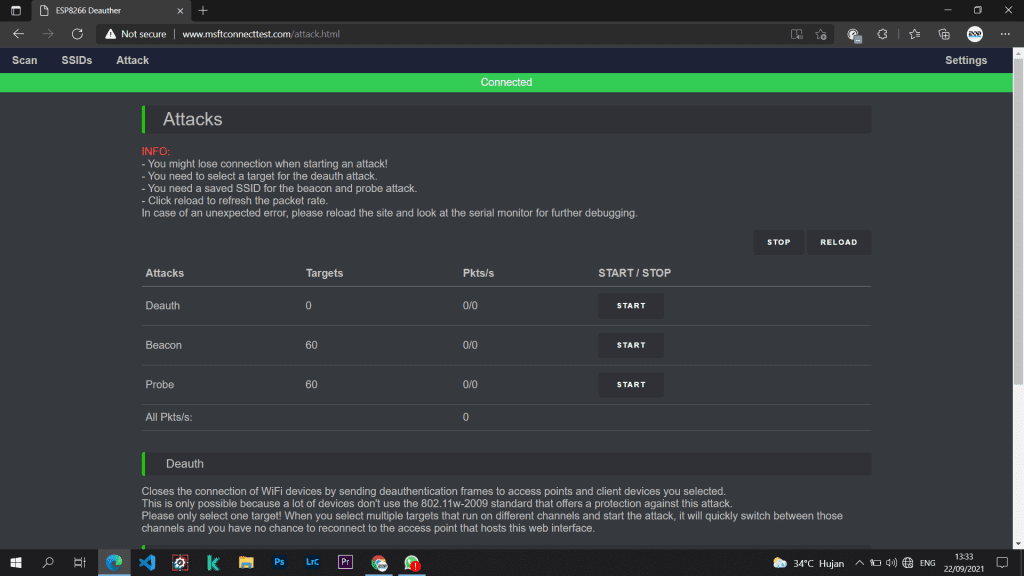Add this page to favorites
1024x576 pixels.
[x=821, y=34]
